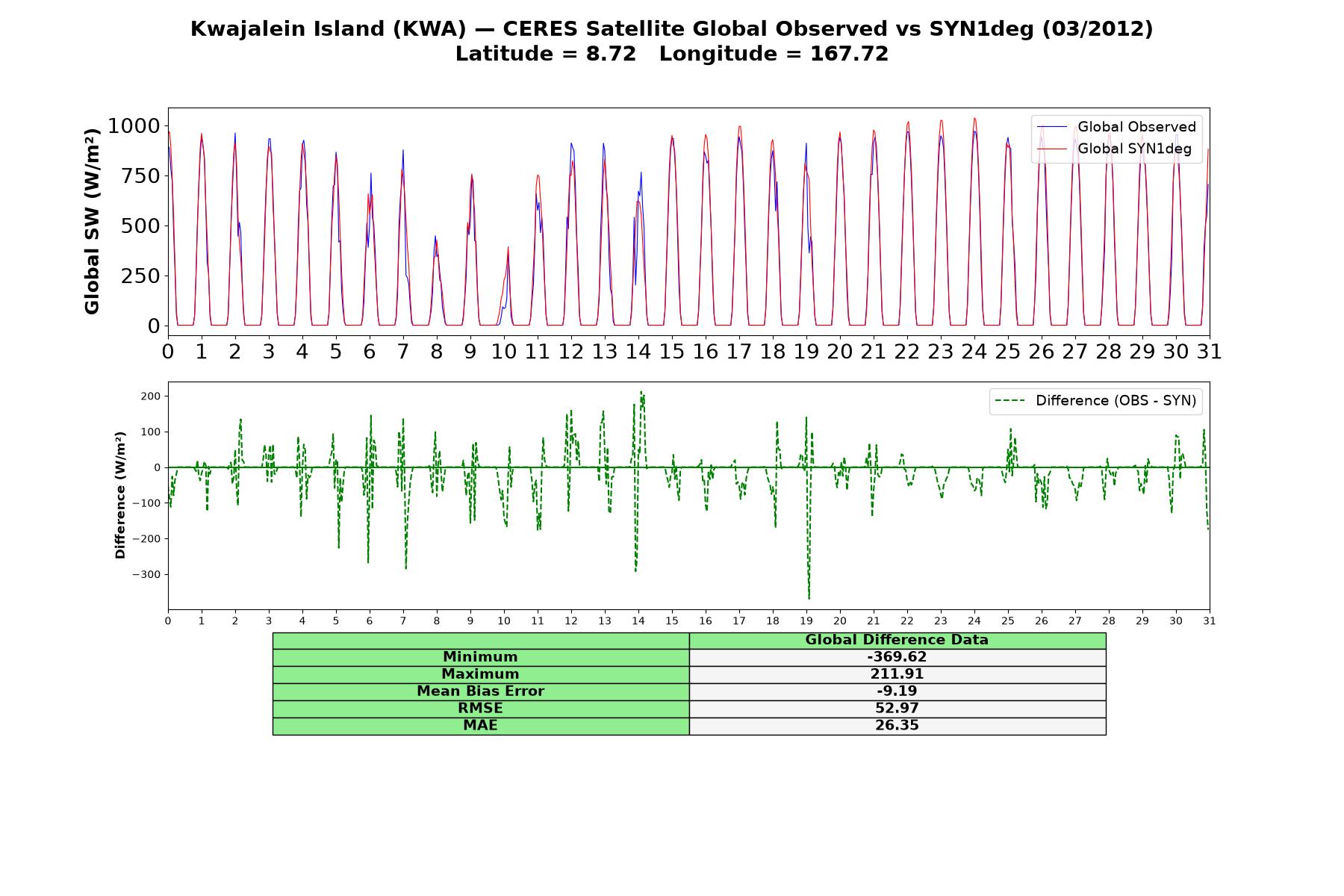Click the 1000 tick on upper y-axis
1344x896 pixels.
pos(134,125)
